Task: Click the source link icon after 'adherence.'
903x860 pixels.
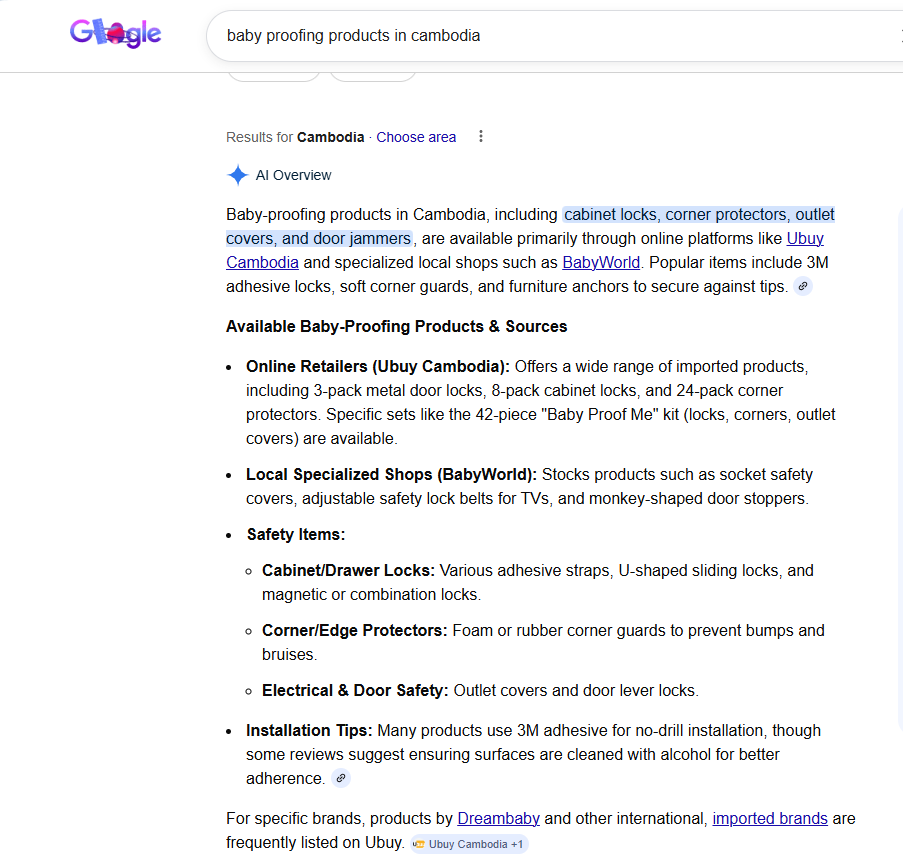Action: [341, 778]
